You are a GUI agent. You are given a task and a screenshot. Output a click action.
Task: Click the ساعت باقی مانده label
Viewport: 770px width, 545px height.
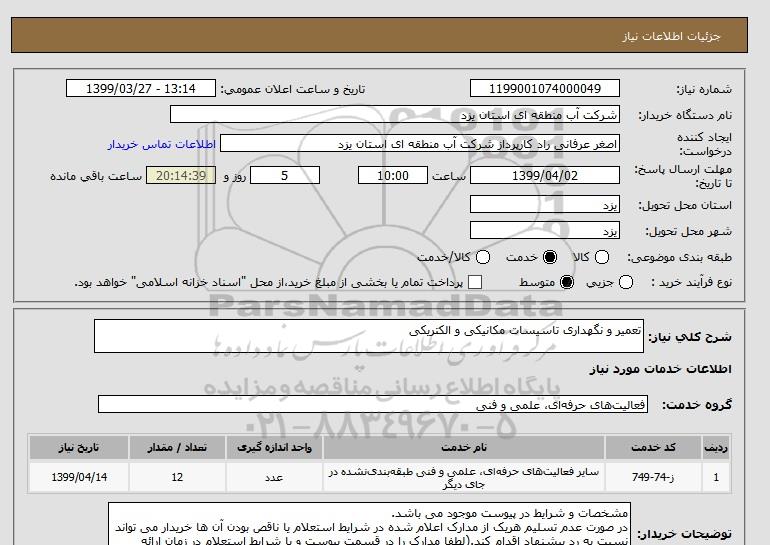pos(96,176)
